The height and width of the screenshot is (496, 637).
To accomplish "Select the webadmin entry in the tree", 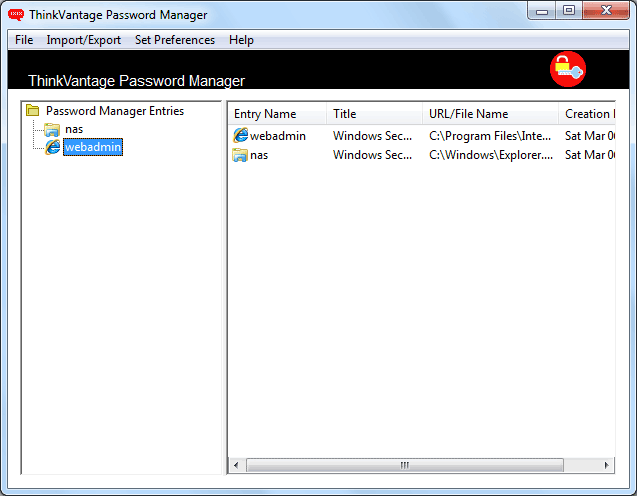I will [93, 147].
